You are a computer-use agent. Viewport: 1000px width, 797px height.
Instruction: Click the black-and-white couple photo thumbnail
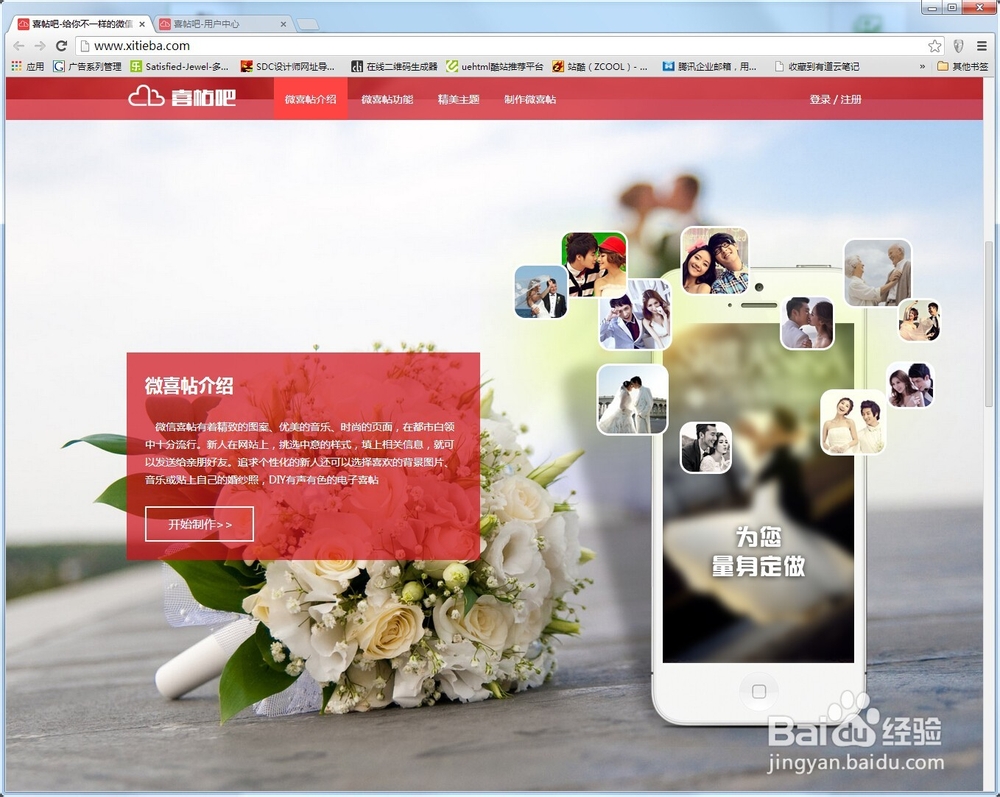point(706,448)
